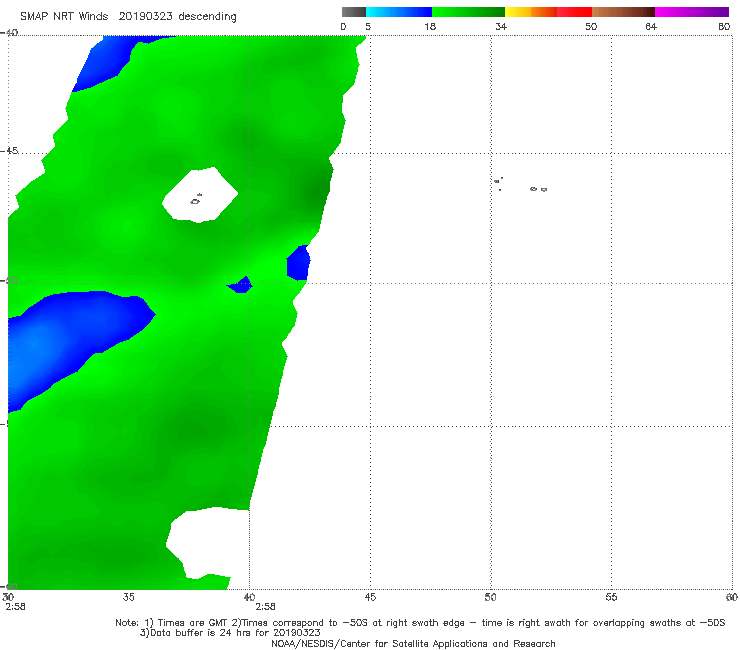The width and height of the screenshot is (740, 650).
Task: Click the '2:58' time under longitude 30
Action: [x=15, y=607]
